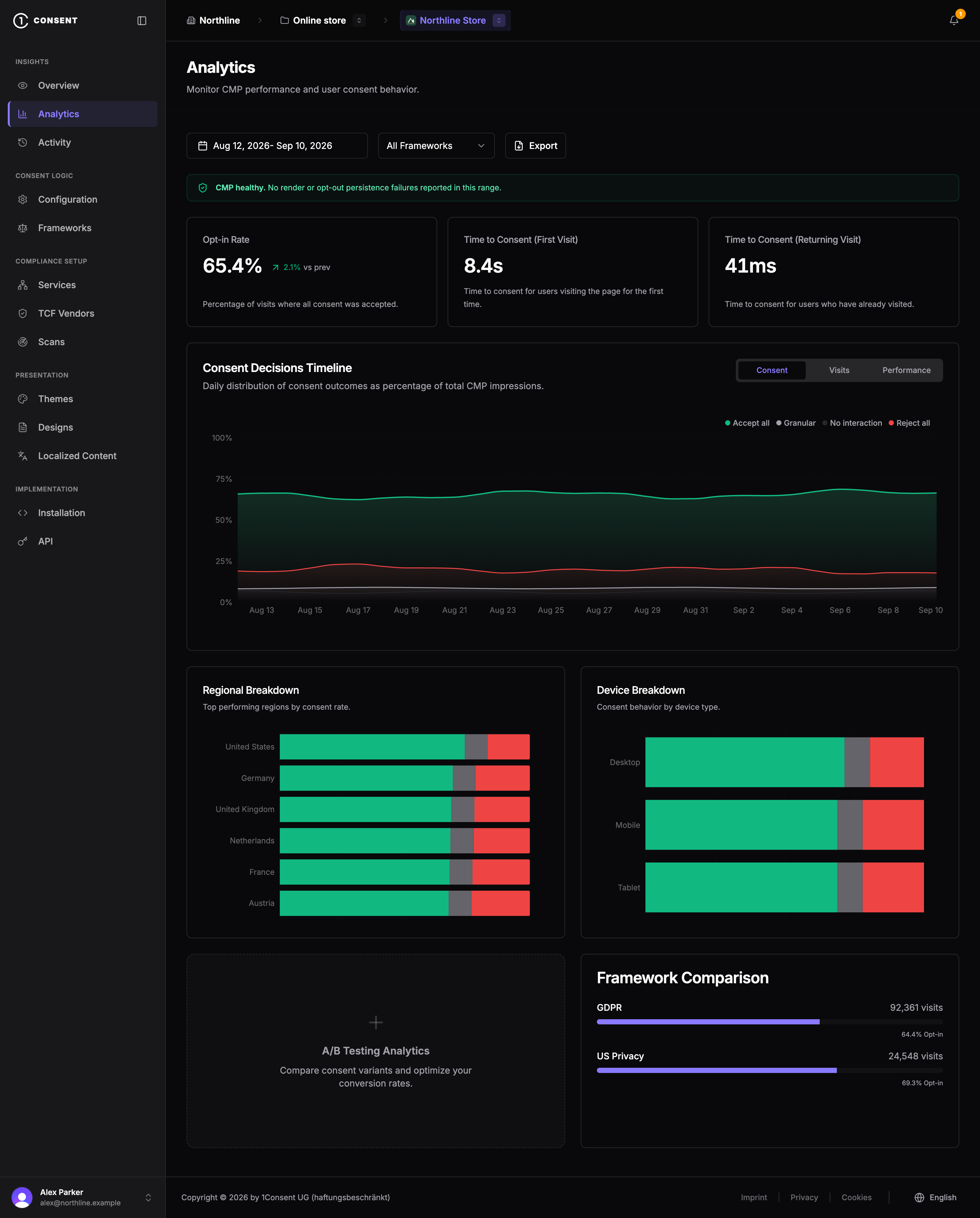Switch to the Performance tab
980x1218 pixels.
pos(906,370)
